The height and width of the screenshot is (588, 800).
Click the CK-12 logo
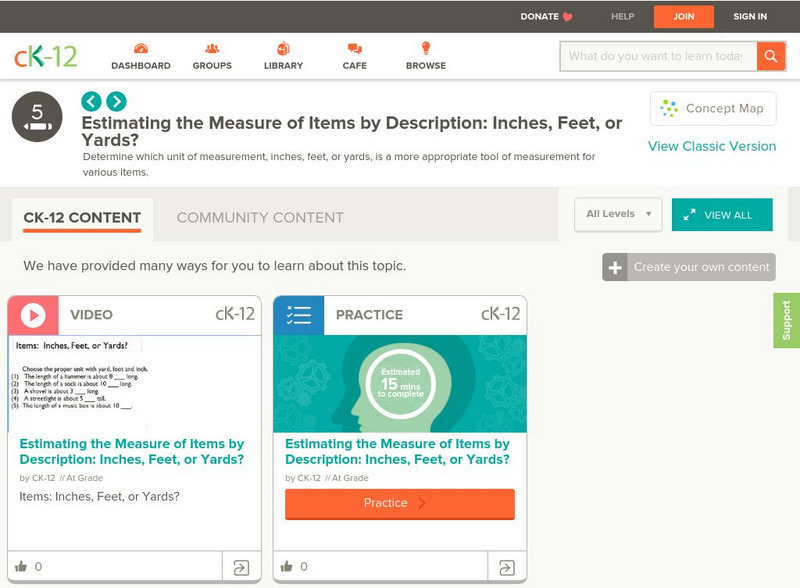click(45, 56)
